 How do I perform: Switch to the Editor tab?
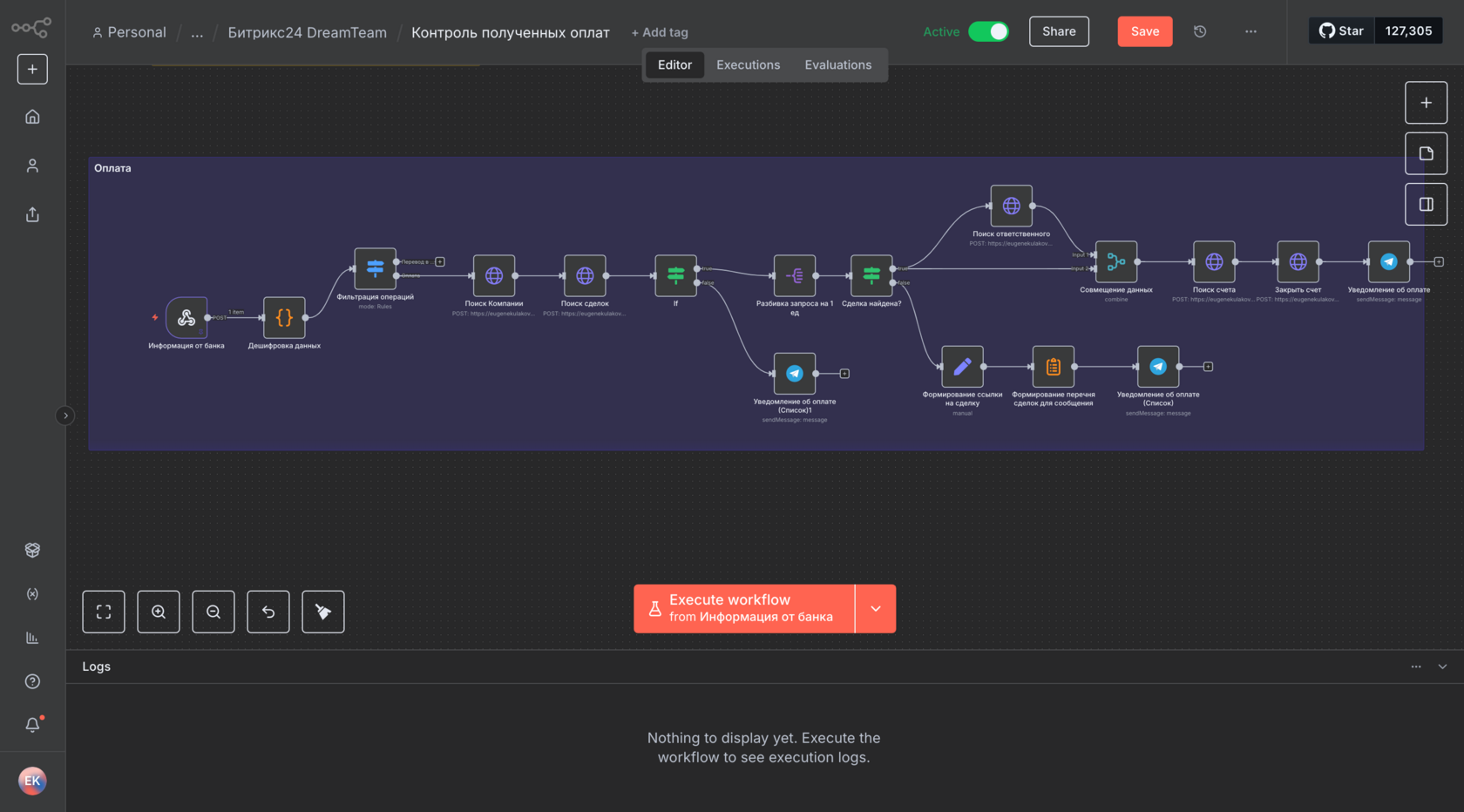pyautogui.click(x=674, y=64)
